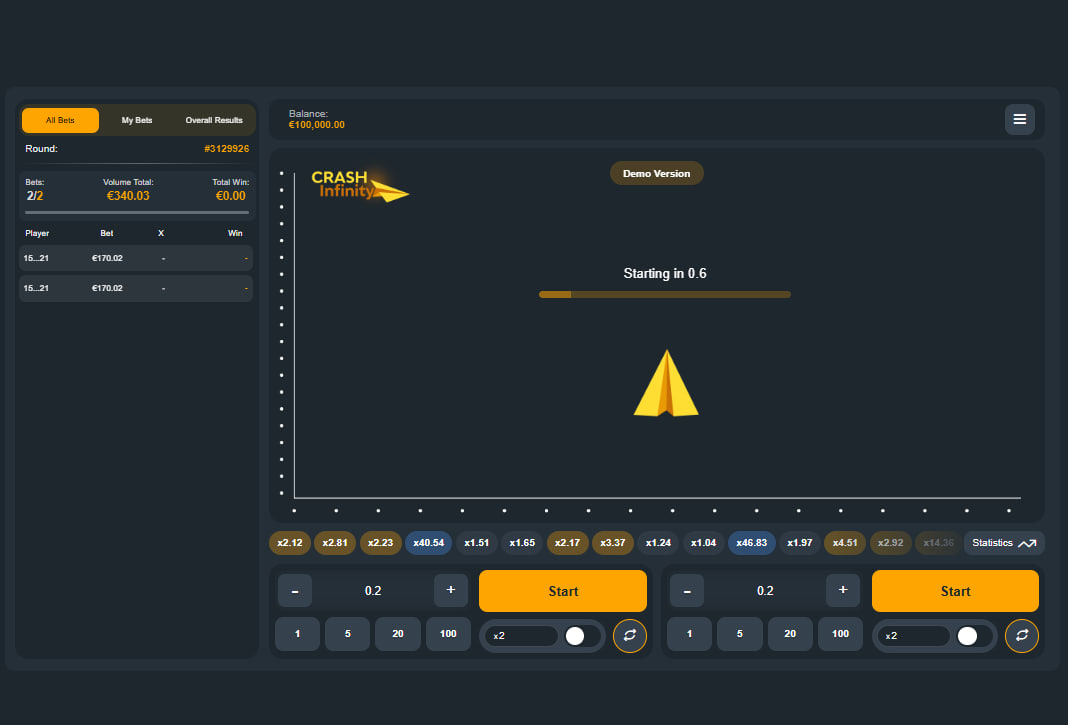The width and height of the screenshot is (1068, 725).
Task: Click the Demo Version badge
Action: [x=657, y=173]
